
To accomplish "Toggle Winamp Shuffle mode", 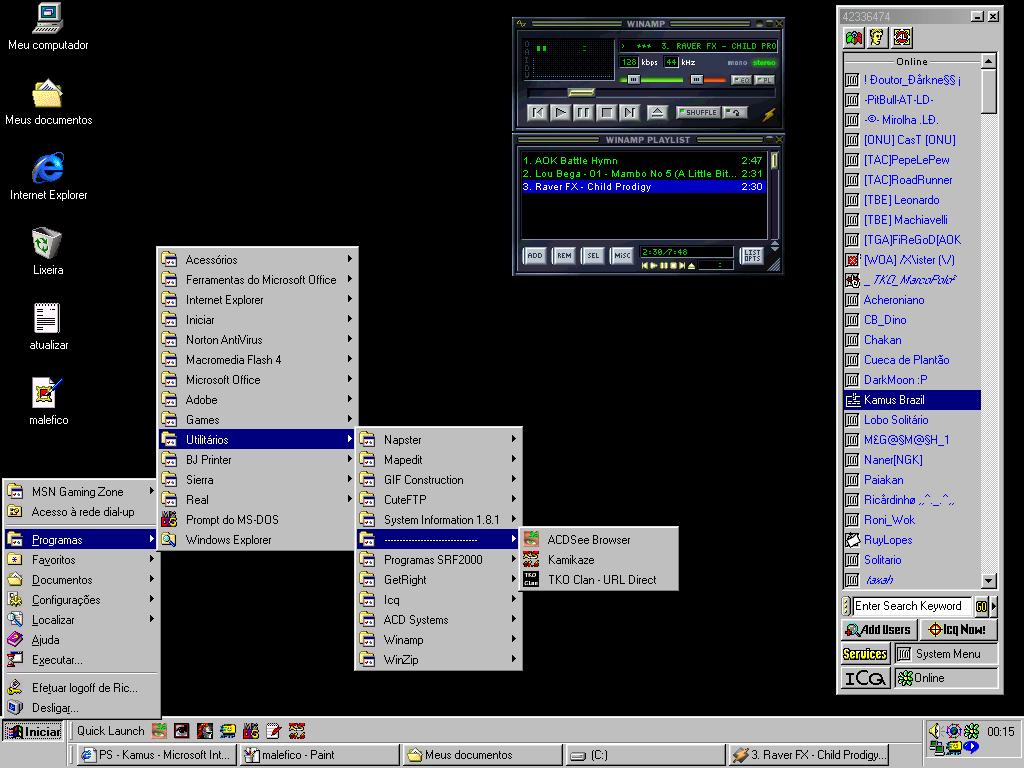I will click(697, 112).
